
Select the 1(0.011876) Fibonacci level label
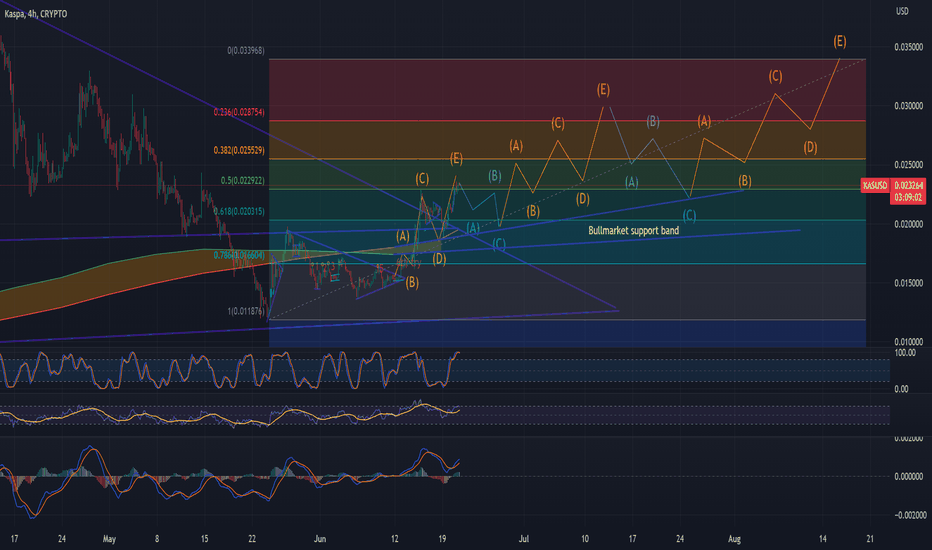click(x=246, y=311)
